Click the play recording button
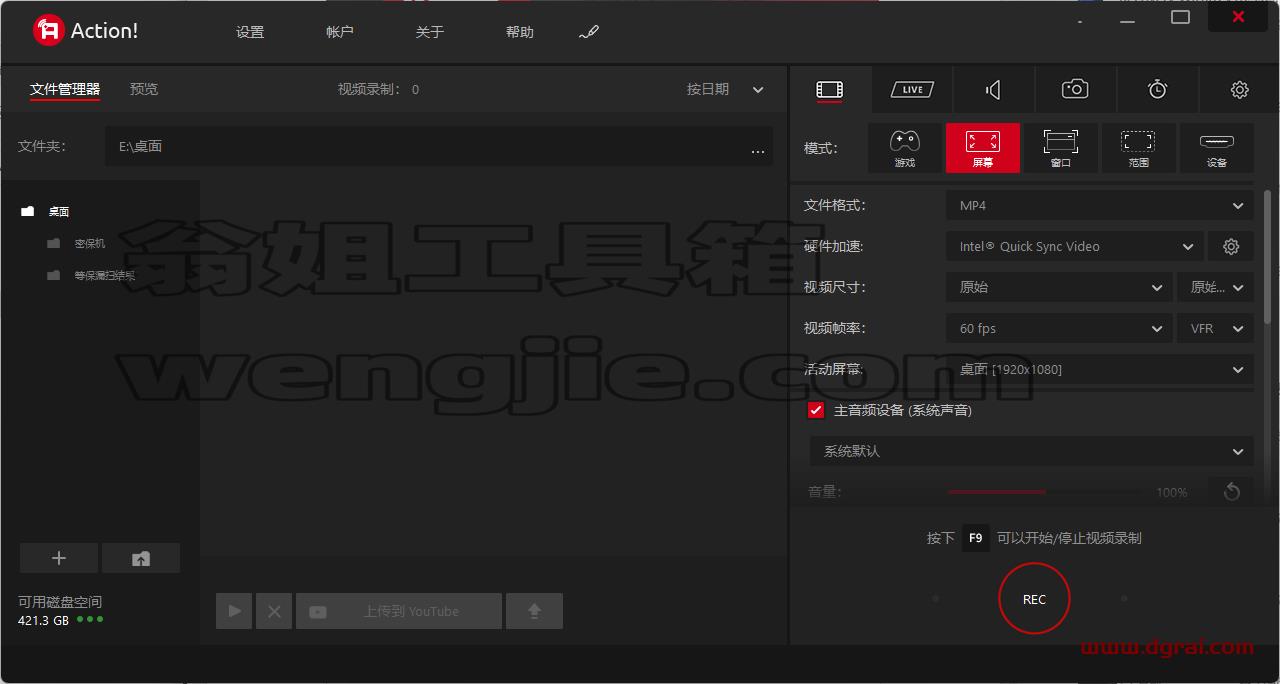The width and height of the screenshot is (1280, 684). click(234, 611)
